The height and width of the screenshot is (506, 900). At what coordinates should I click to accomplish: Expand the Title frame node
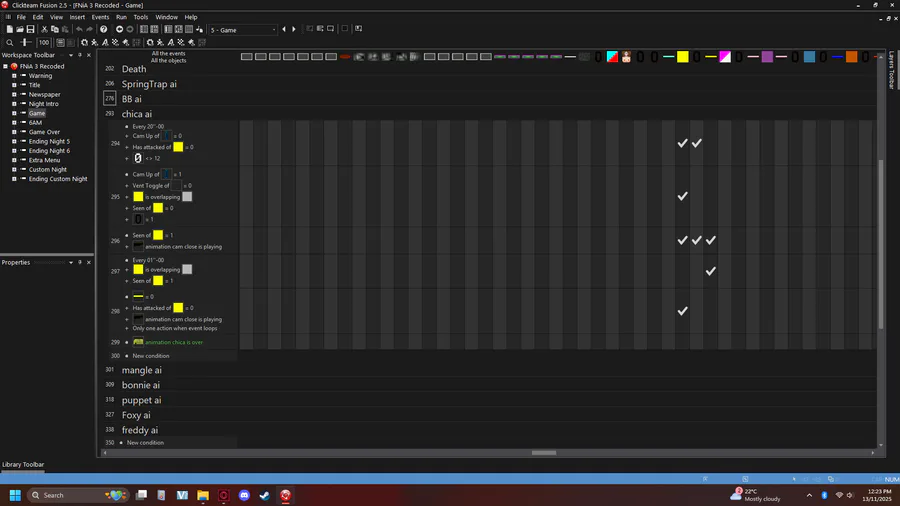click(x=14, y=85)
